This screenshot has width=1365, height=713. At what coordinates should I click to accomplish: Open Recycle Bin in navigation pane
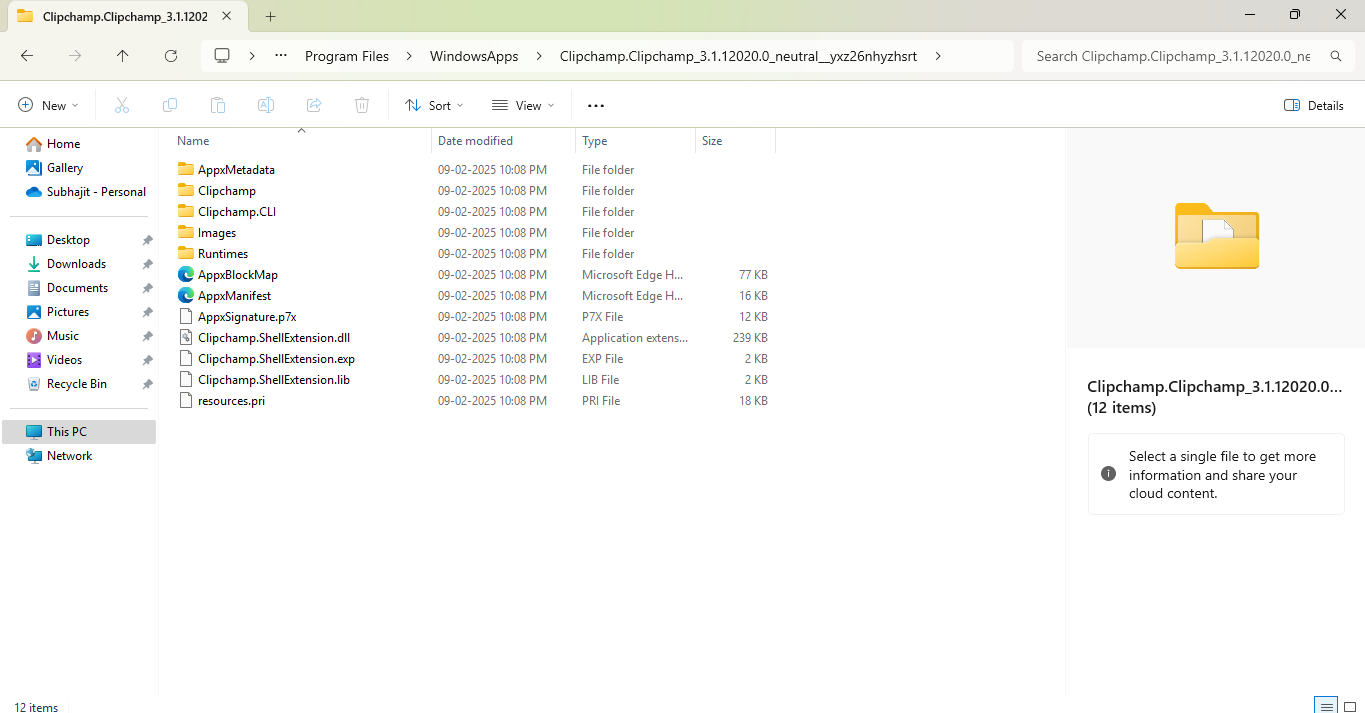[x=78, y=384]
